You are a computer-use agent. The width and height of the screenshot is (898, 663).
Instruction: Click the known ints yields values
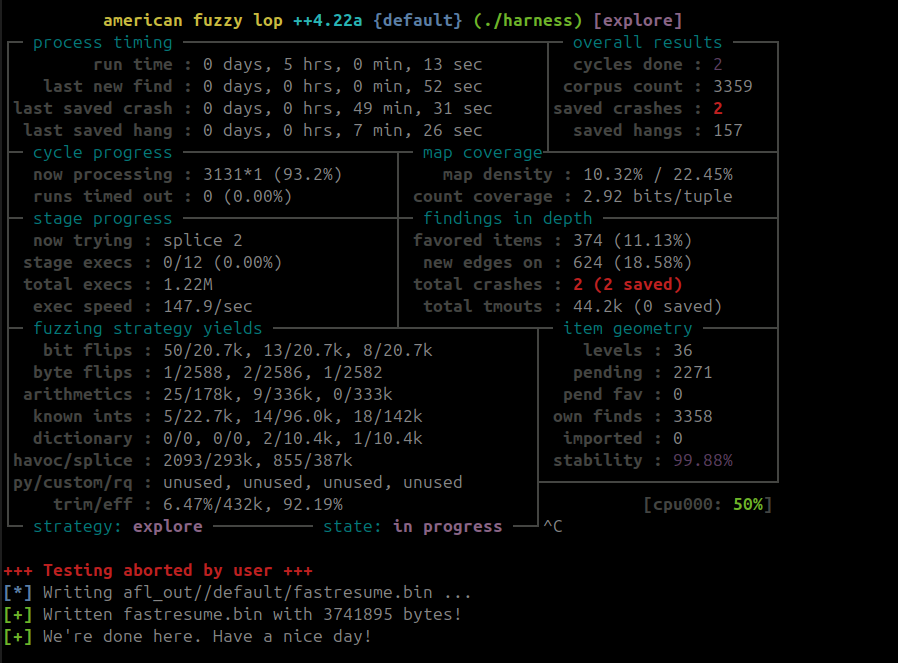tap(293, 417)
